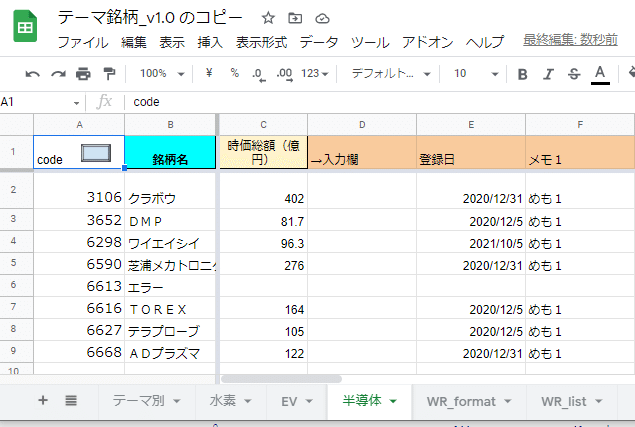
Task: Select the paint format tool
Action: [x=109, y=74]
